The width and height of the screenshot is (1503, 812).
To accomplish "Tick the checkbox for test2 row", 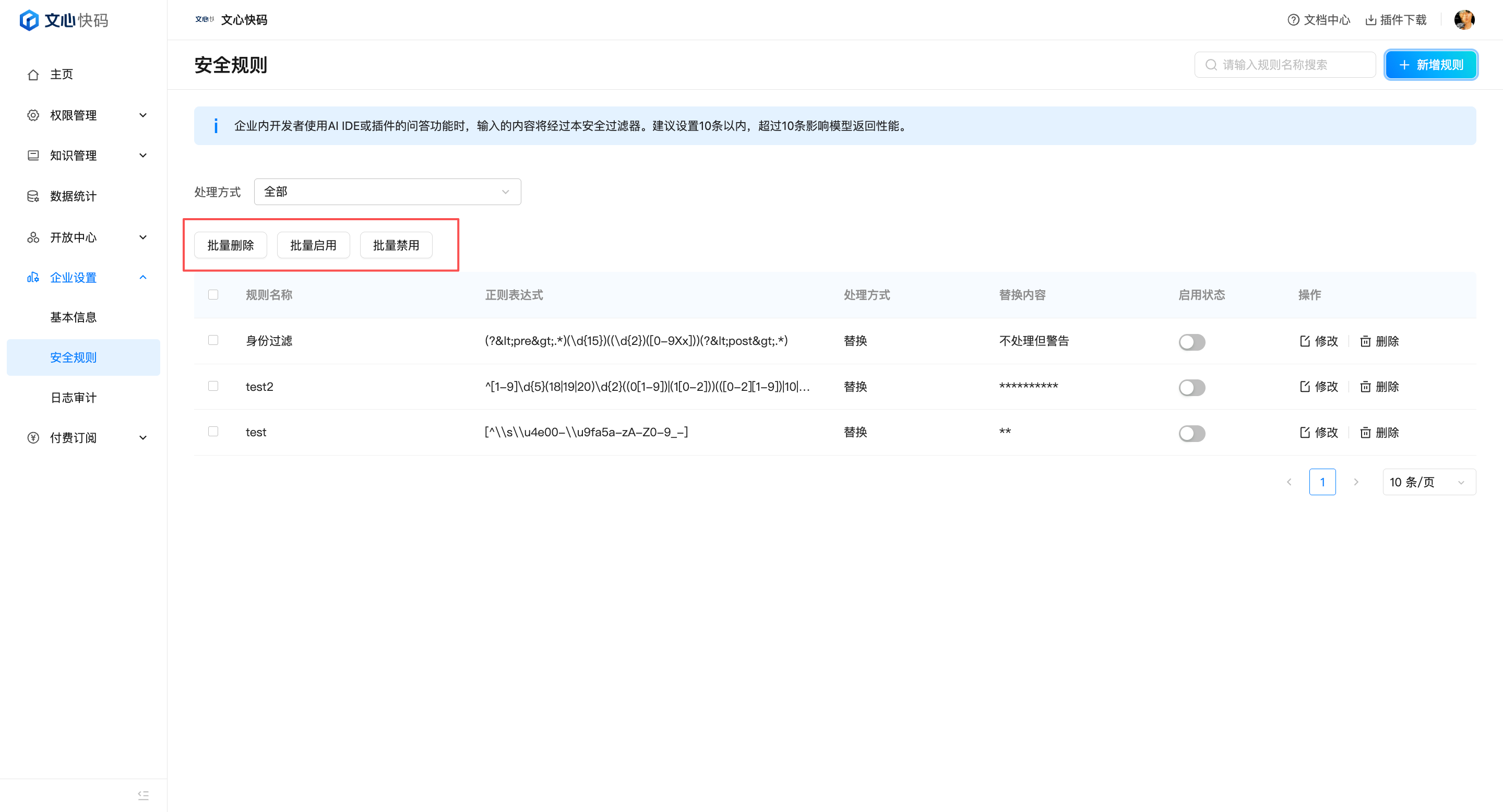I will pyautogui.click(x=213, y=386).
